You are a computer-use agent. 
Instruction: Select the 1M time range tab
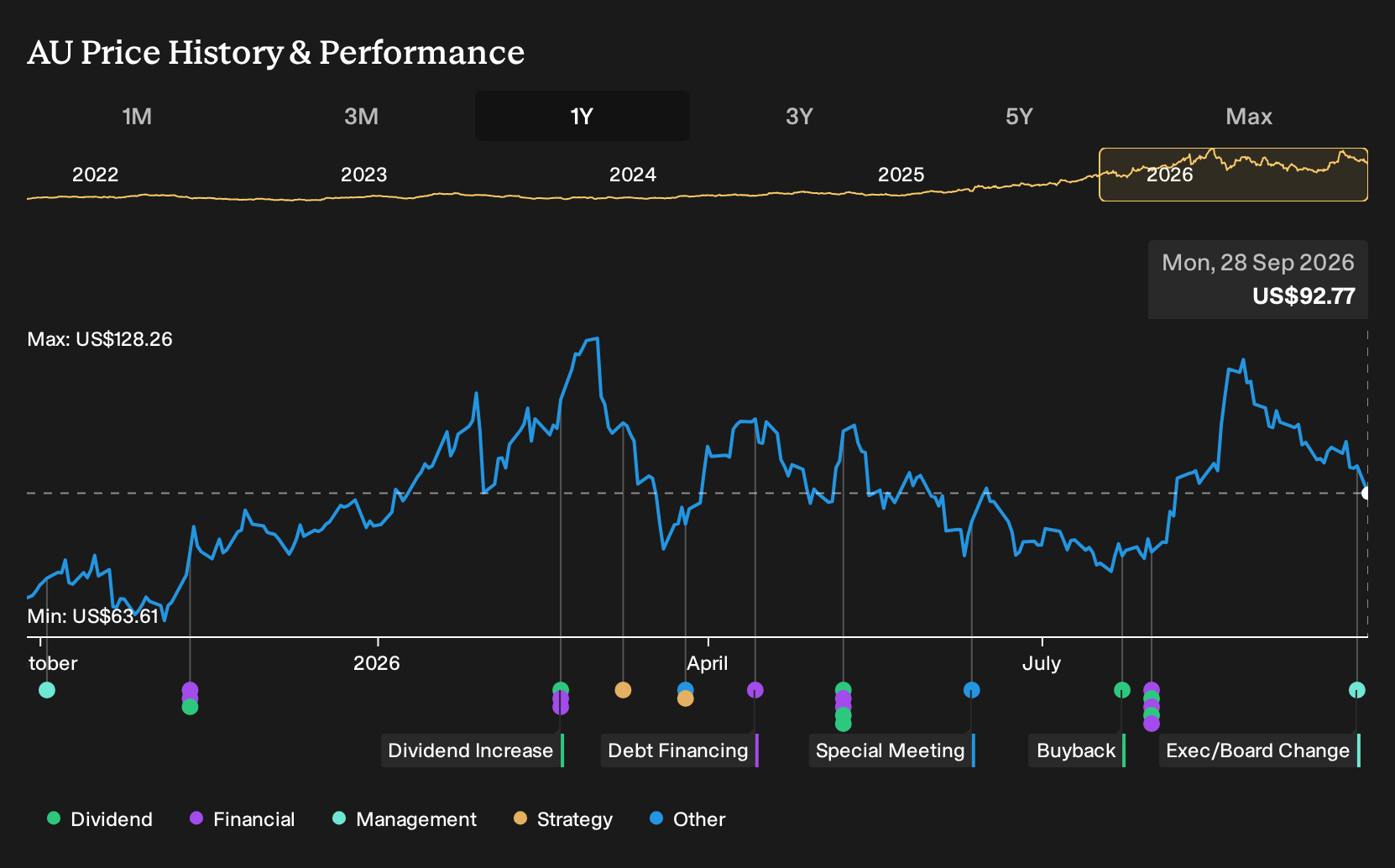point(137,116)
